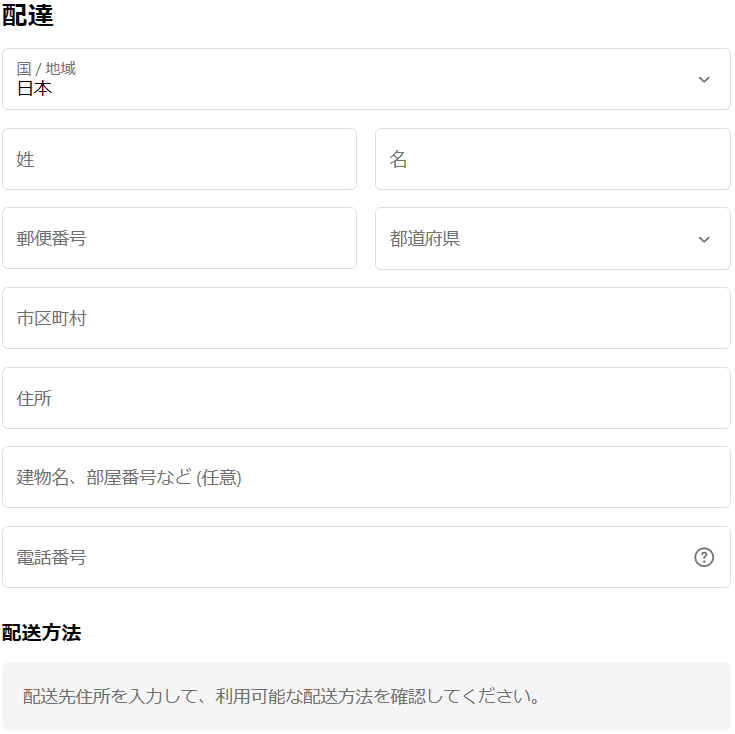Click the phone number help question-mark icon
This screenshot has width=735, height=734.
click(704, 557)
